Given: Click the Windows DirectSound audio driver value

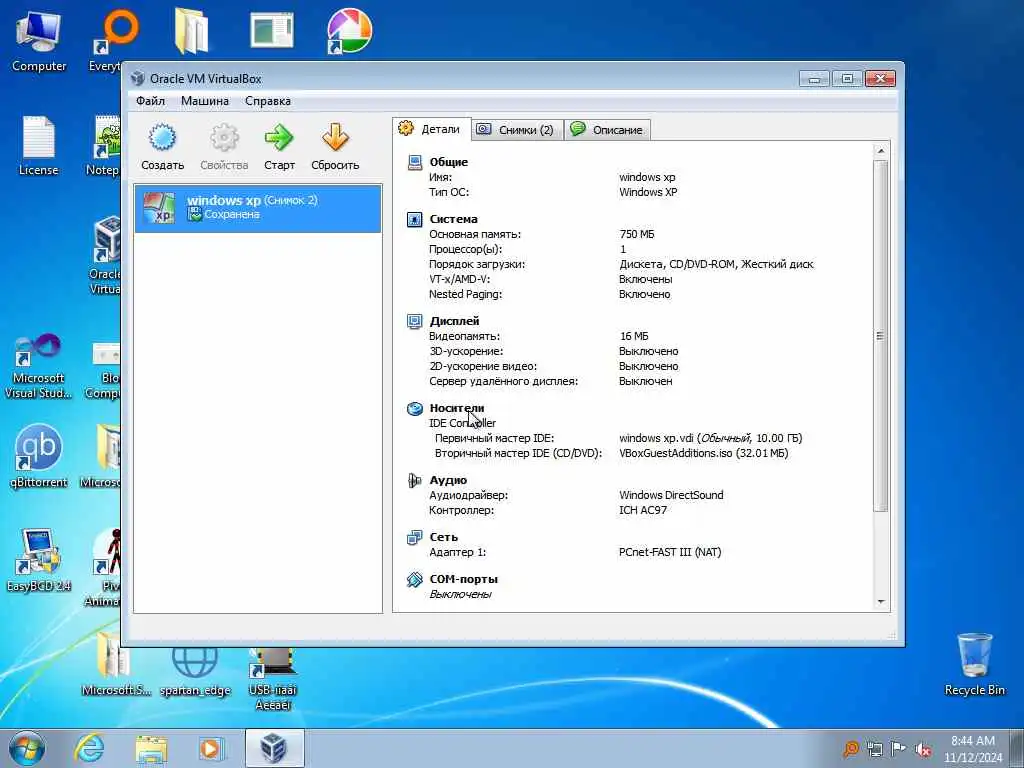Looking at the screenshot, I should 671,495.
